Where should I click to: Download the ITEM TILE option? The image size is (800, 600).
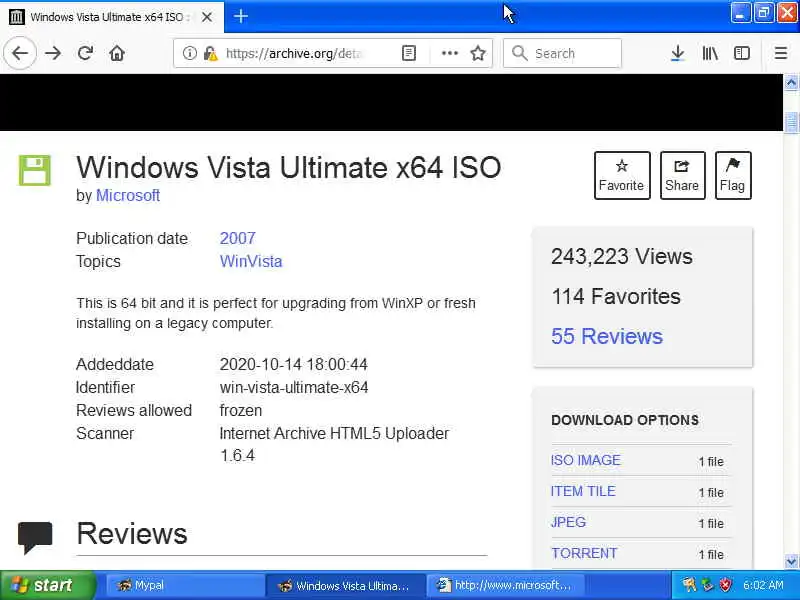point(583,491)
